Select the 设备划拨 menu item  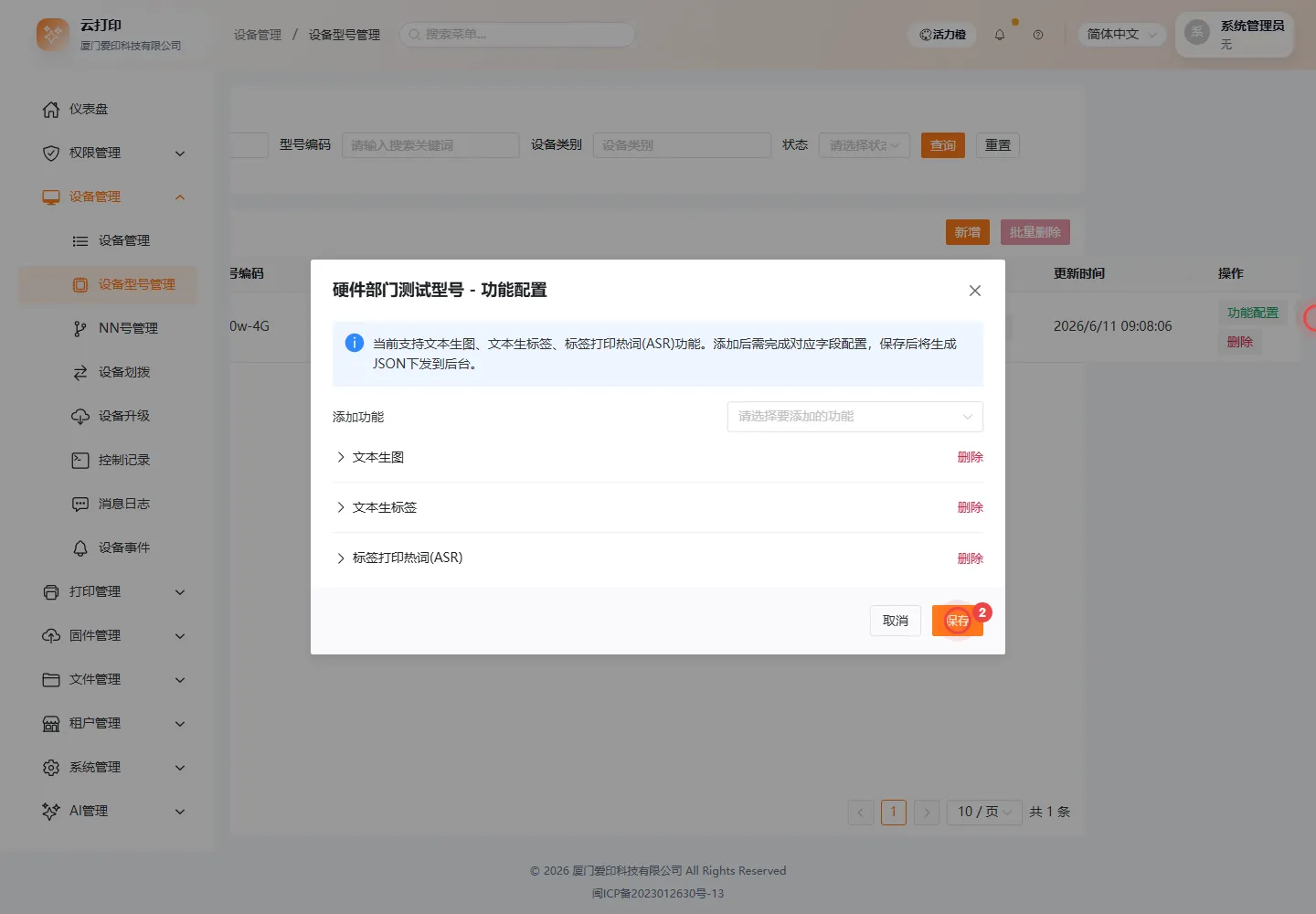click(110, 373)
